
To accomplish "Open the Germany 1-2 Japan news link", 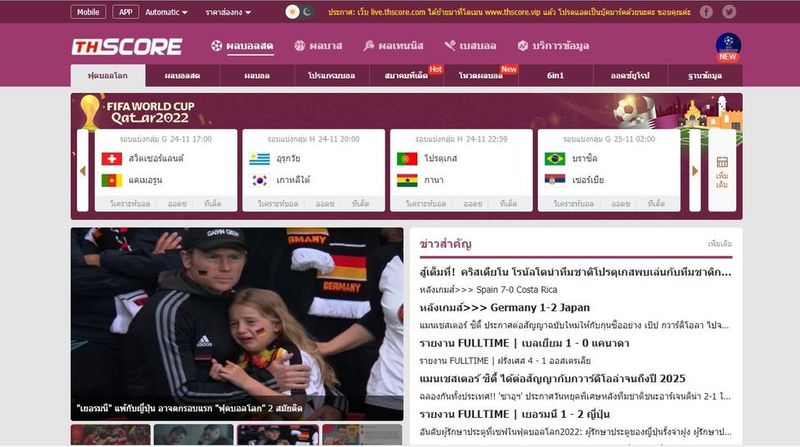I will 505,308.
